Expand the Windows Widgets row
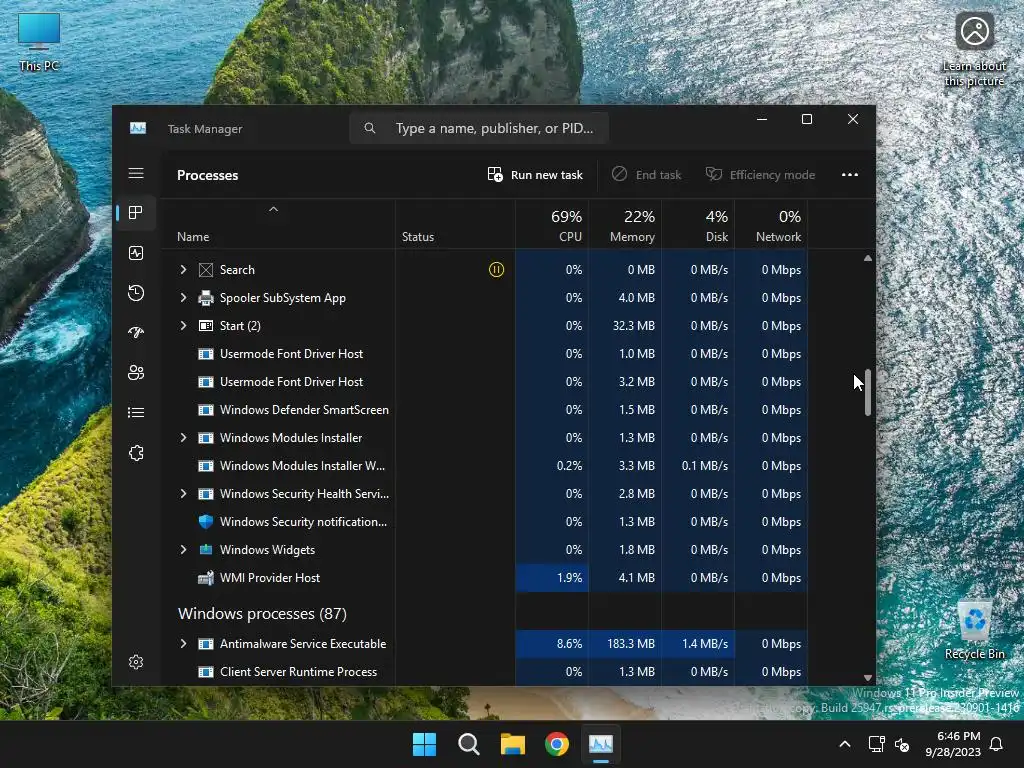Image resolution: width=1024 pixels, height=768 pixels. point(184,550)
